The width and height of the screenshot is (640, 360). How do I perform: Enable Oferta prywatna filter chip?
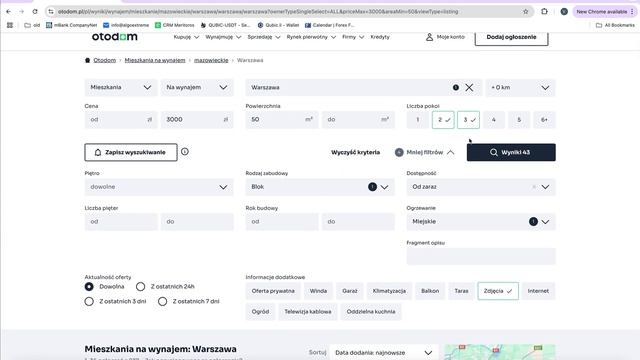coord(273,291)
